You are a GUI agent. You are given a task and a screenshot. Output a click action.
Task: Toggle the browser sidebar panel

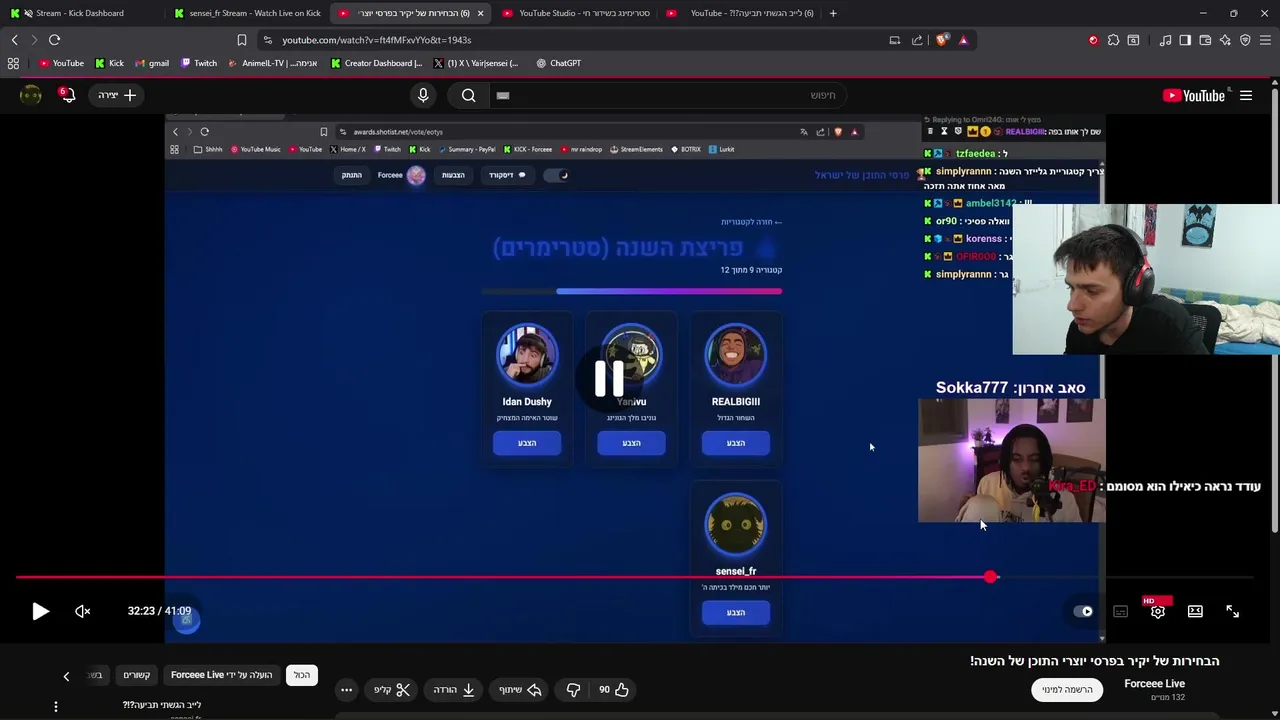(1185, 40)
